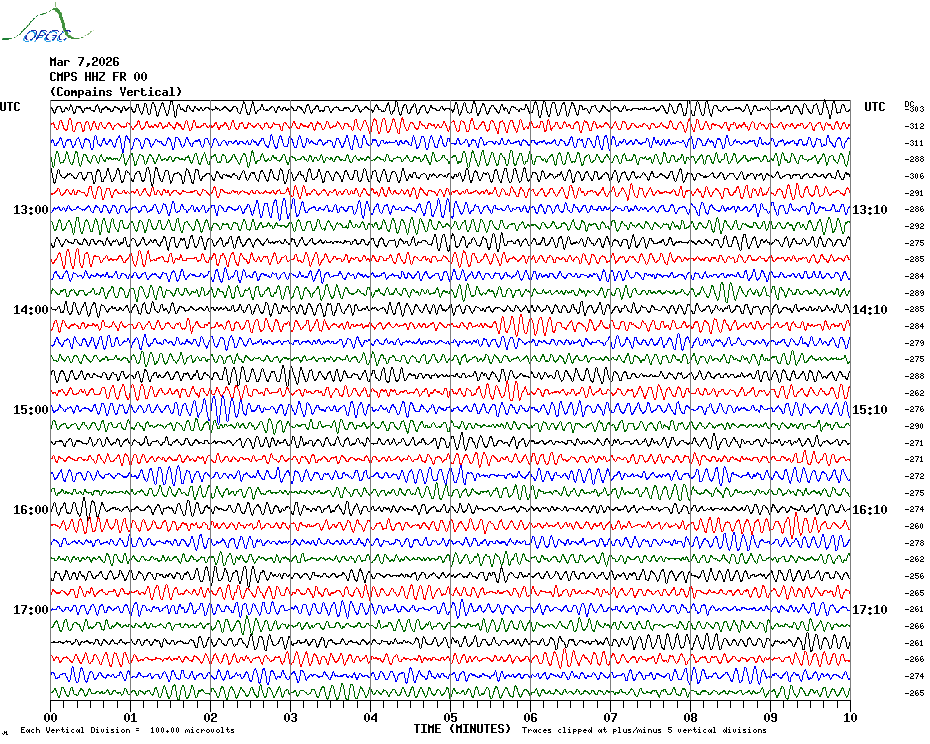Click the 15:10 end-time label

[870, 410]
